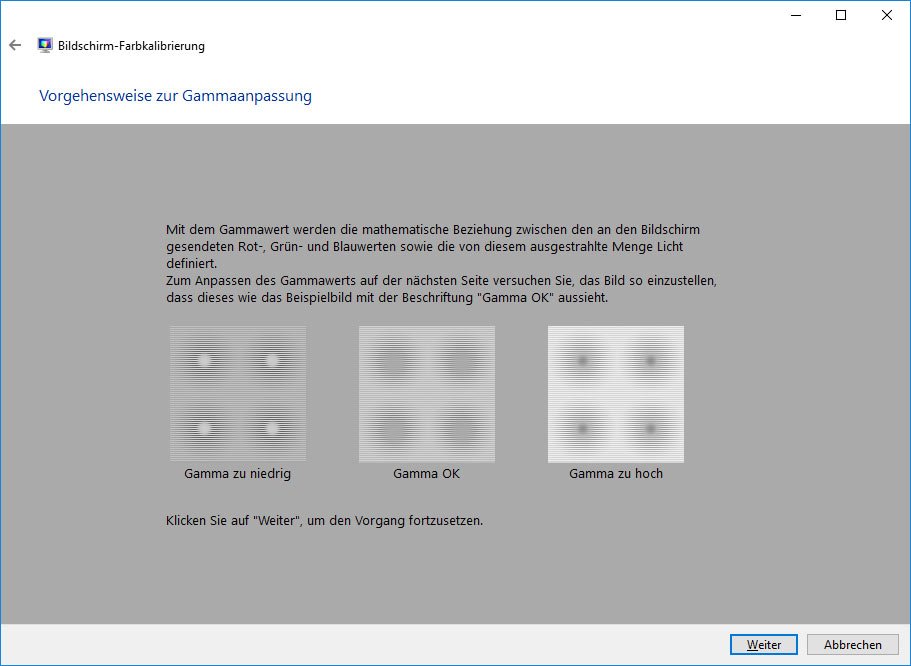Minimize the calibration wizard window
Viewport: 911px width, 666px height.
click(795, 15)
